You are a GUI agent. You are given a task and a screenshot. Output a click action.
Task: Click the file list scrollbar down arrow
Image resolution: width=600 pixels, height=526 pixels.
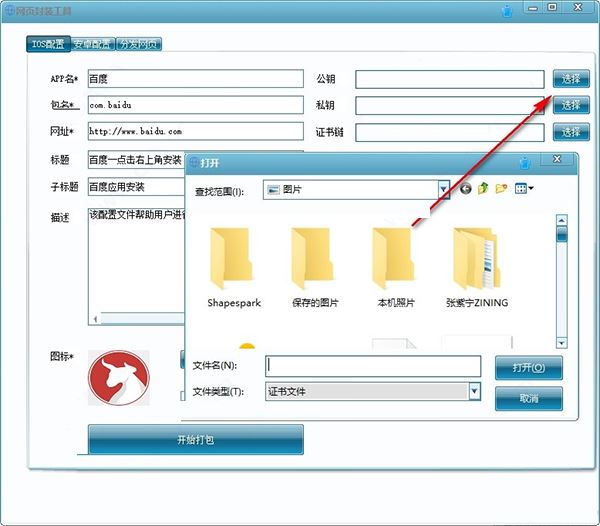pyautogui.click(x=561, y=343)
